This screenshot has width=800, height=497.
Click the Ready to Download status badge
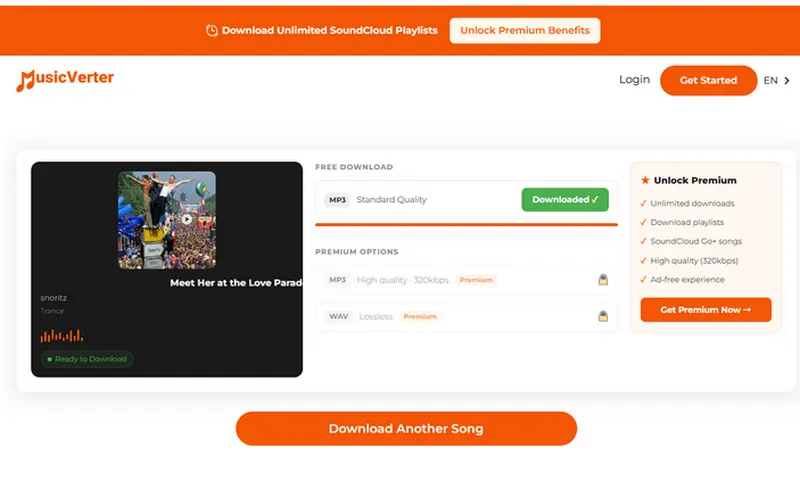(87, 359)
